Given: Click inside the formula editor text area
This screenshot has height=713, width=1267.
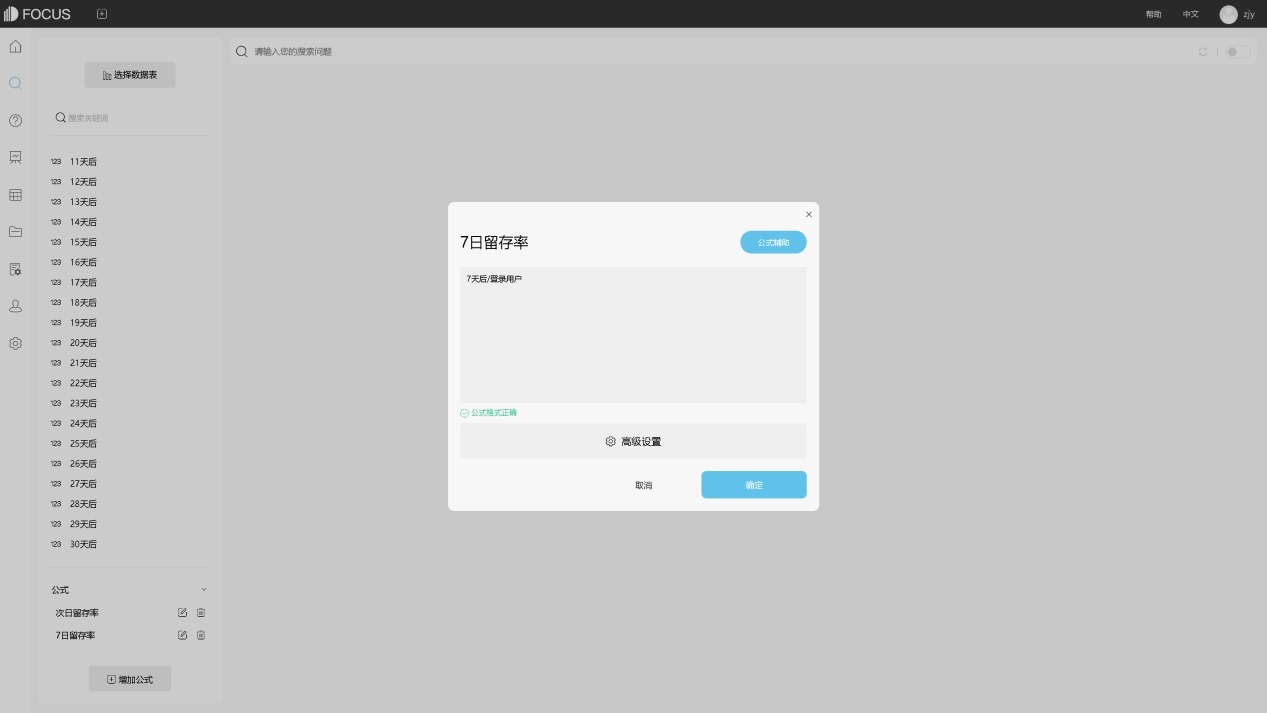Looking at the screenshot, I should click(x=633, y=334).
